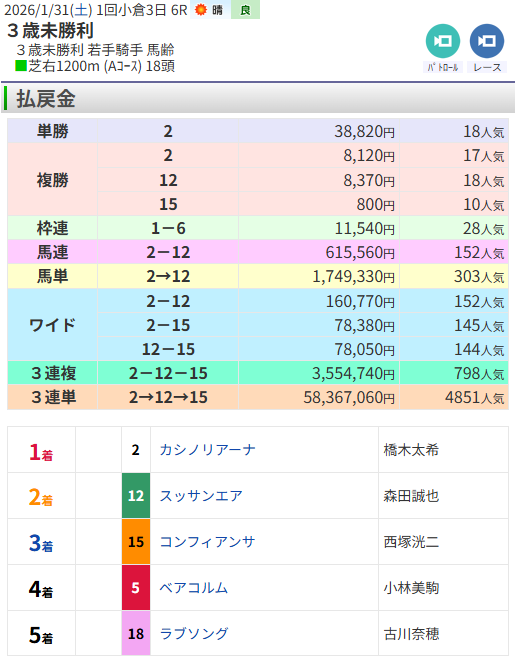The width and height of the screenshot is (516, 661).
Task: Click the 1着 finishing position
Action: pyautogui.click(x=41, y=452)
